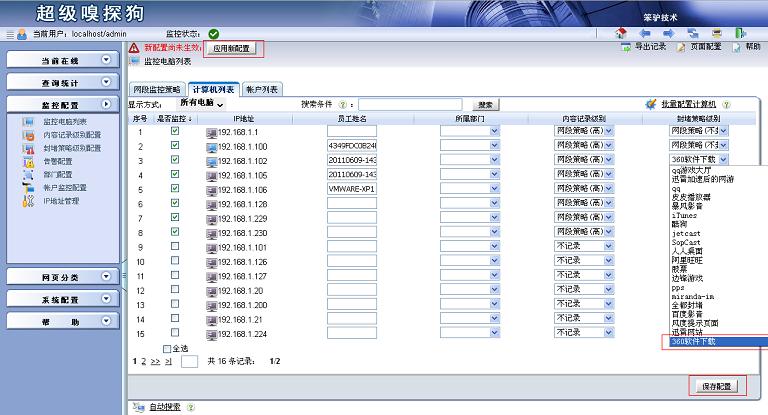Viewport: 768px width, 415px height.
Task: Click the green exit door icon
Action: 741,33
